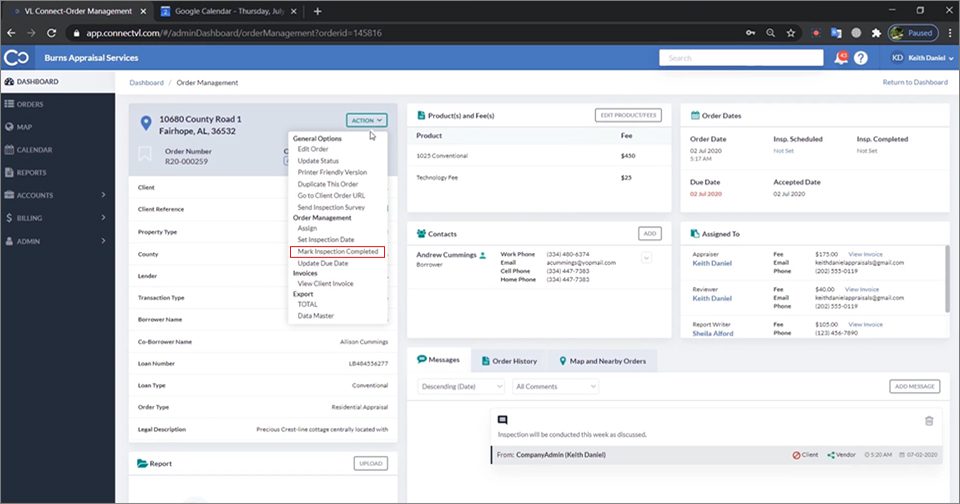This screenshot has width=960, height=504.
Task: Select Set Inspection Date menu item
Action: pyautogui.click(x=326, y=239)
